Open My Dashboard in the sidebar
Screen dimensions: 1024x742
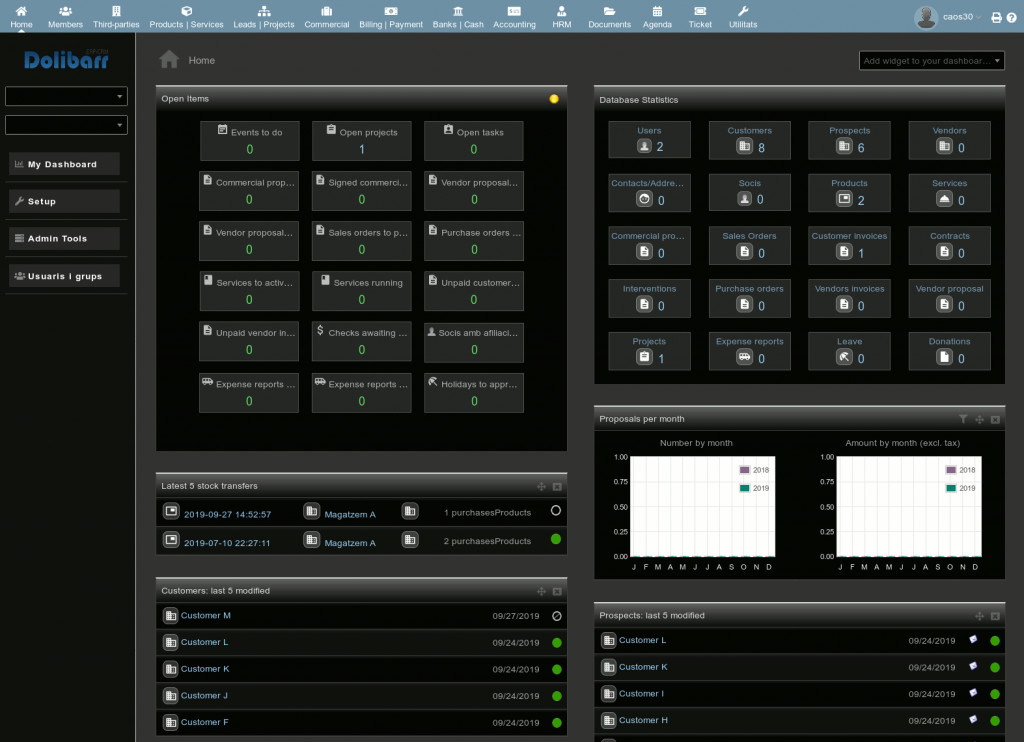point(64,164)
